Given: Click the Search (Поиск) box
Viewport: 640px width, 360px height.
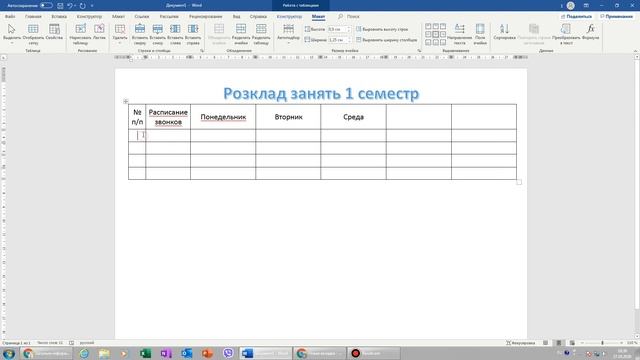Looking at the screenshot, I should (x=349, y=16).
